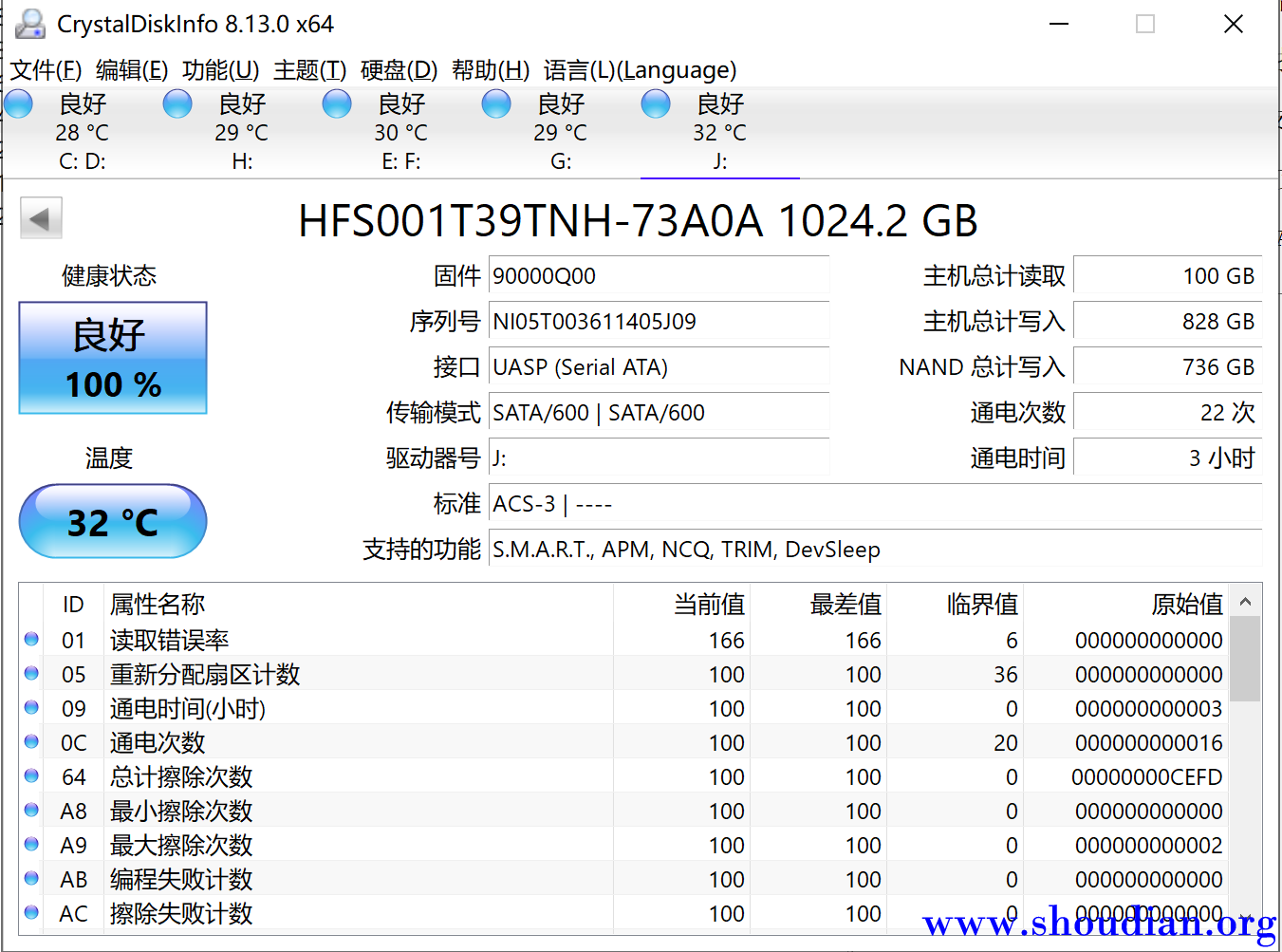Click the 当前值 column header
Image resolution: width=1282 pixels, height=952 pixels.
pyautogui.click(x=681, y=604)
